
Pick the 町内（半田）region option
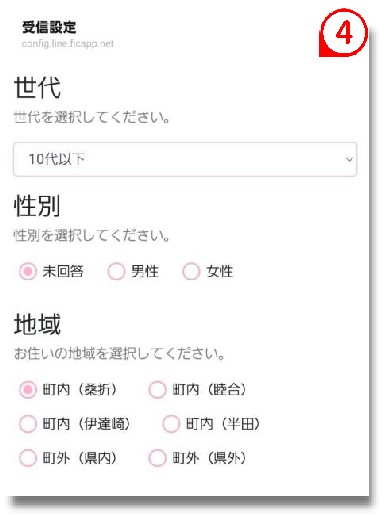(x=171, y=424)
